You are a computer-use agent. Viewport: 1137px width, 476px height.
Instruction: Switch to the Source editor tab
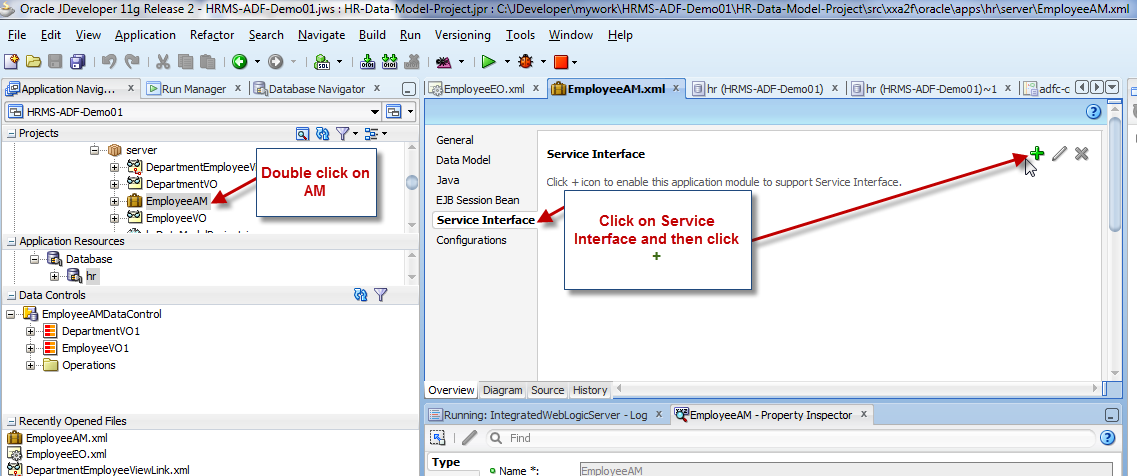click(x=547, y=390)
